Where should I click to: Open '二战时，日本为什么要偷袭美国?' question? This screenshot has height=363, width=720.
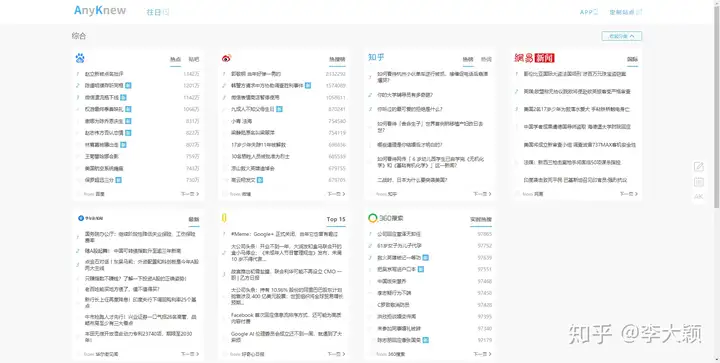tap(412, 180)
